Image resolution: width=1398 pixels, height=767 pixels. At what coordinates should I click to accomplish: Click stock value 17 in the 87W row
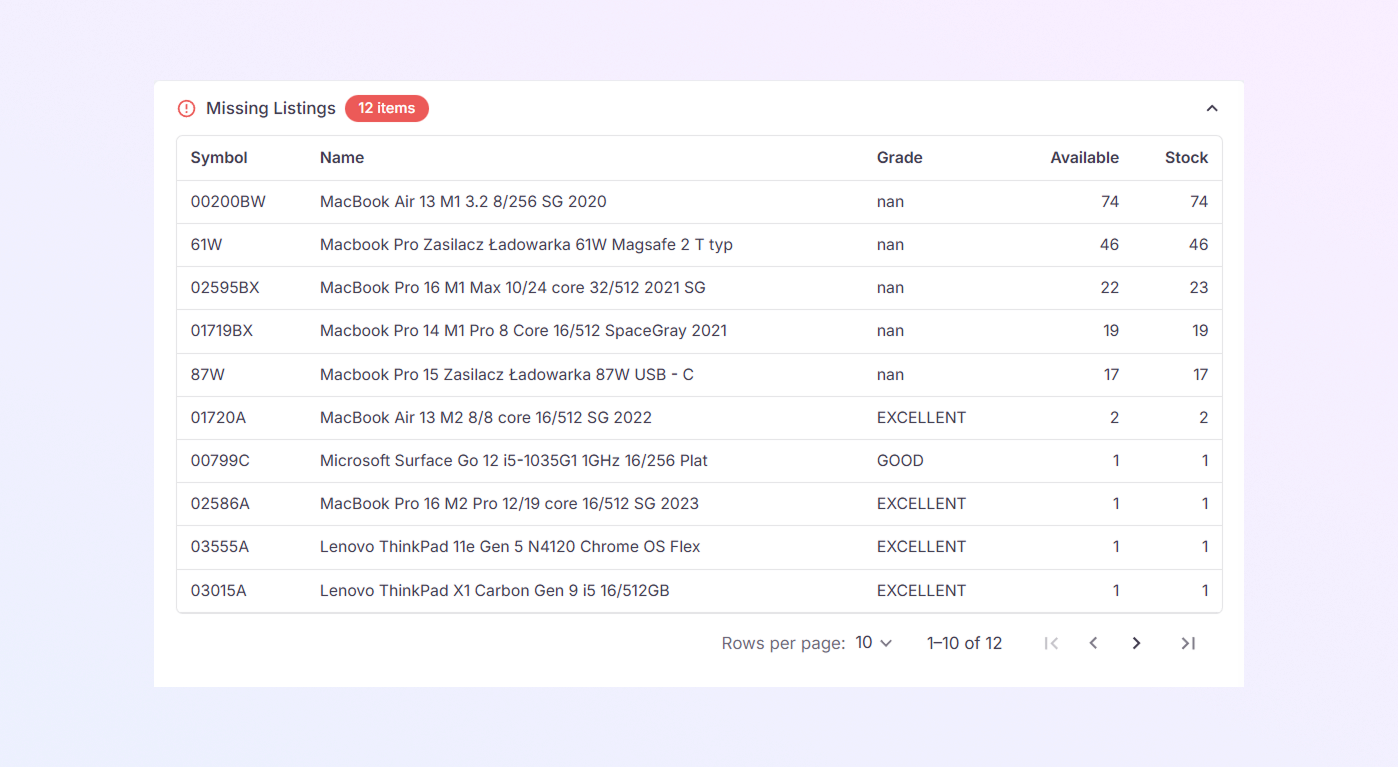coord(1200,375)
